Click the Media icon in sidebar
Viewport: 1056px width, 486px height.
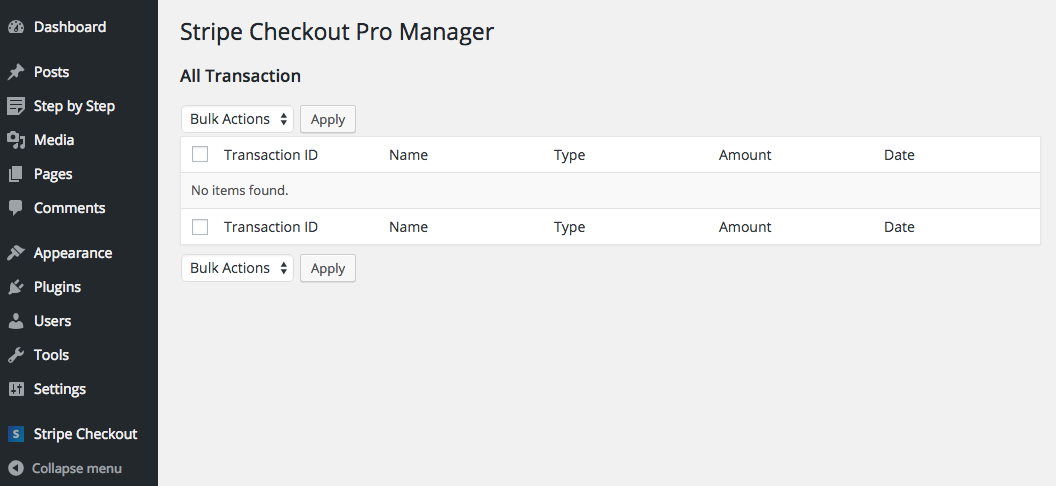click(16, 140)
